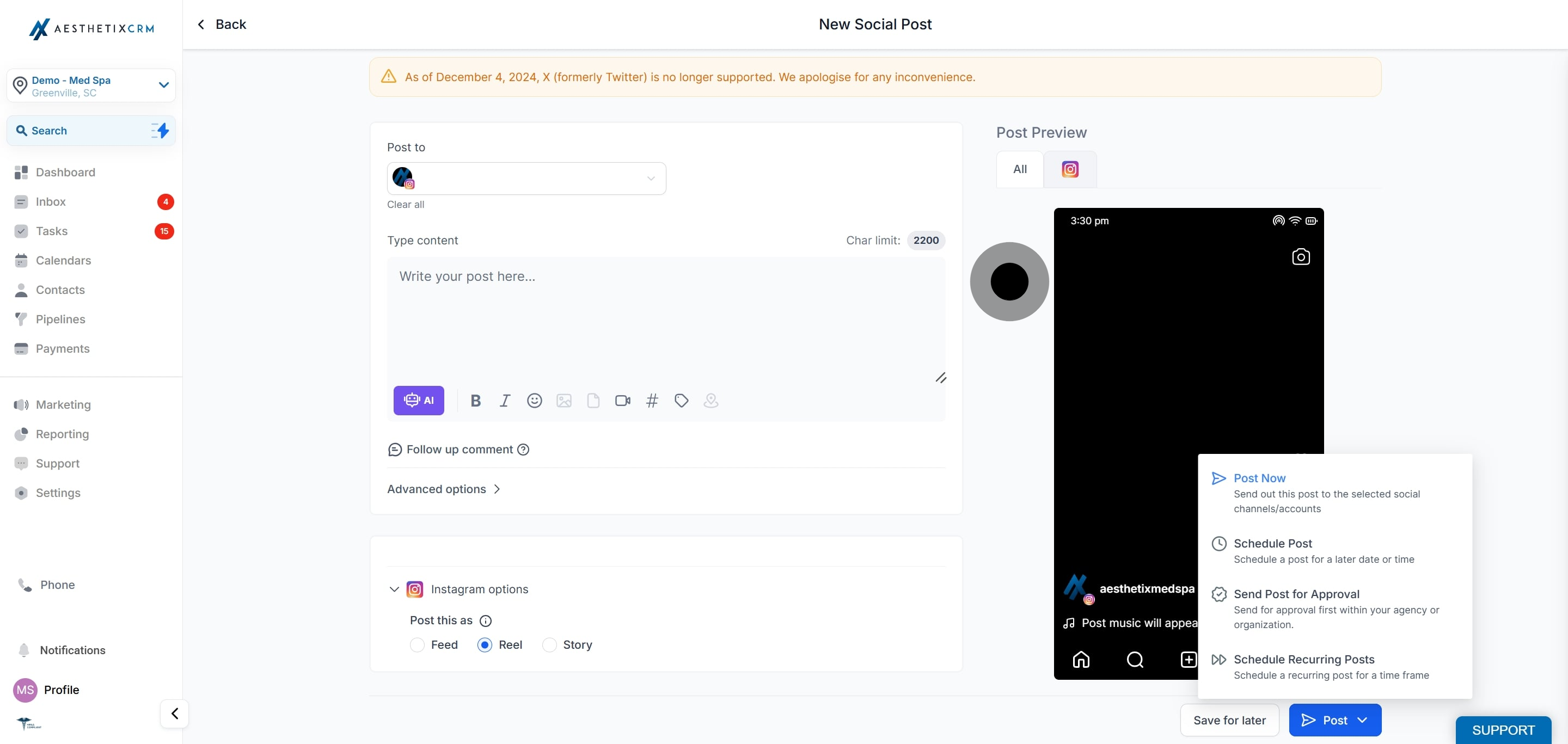Screen dimensions: 1568x744
Task: Choose Schedule Post from the menu
Action: click(1272, 543)
